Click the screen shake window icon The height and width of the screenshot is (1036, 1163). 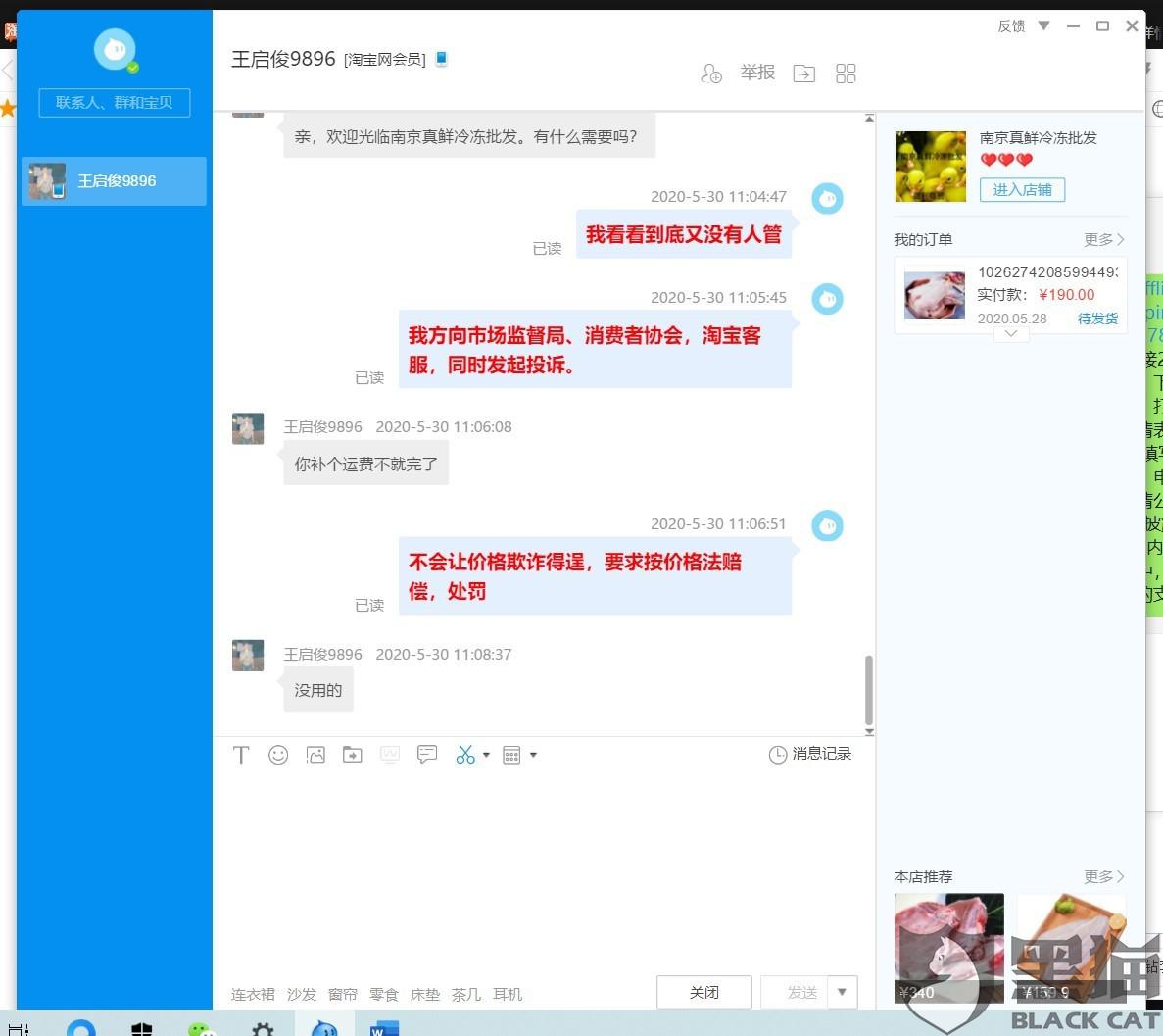[390, 755]
